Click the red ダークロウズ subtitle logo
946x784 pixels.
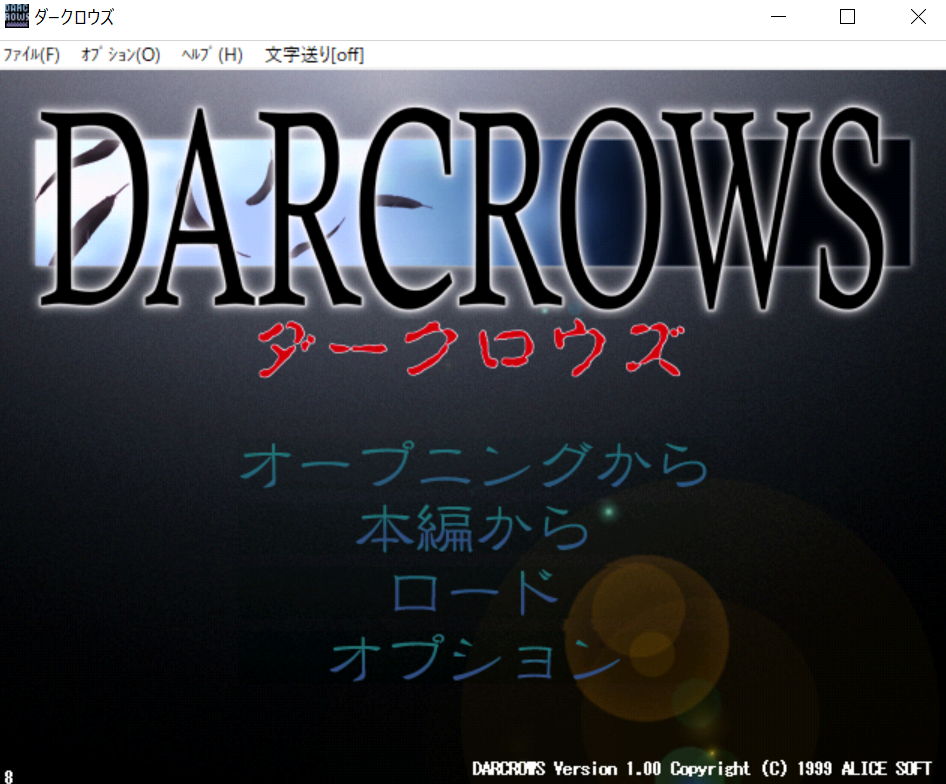tap(472, 349)
